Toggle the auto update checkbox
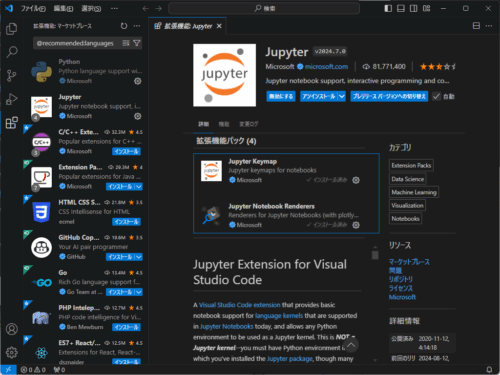The image size is (500, 375). click(436, 97)
